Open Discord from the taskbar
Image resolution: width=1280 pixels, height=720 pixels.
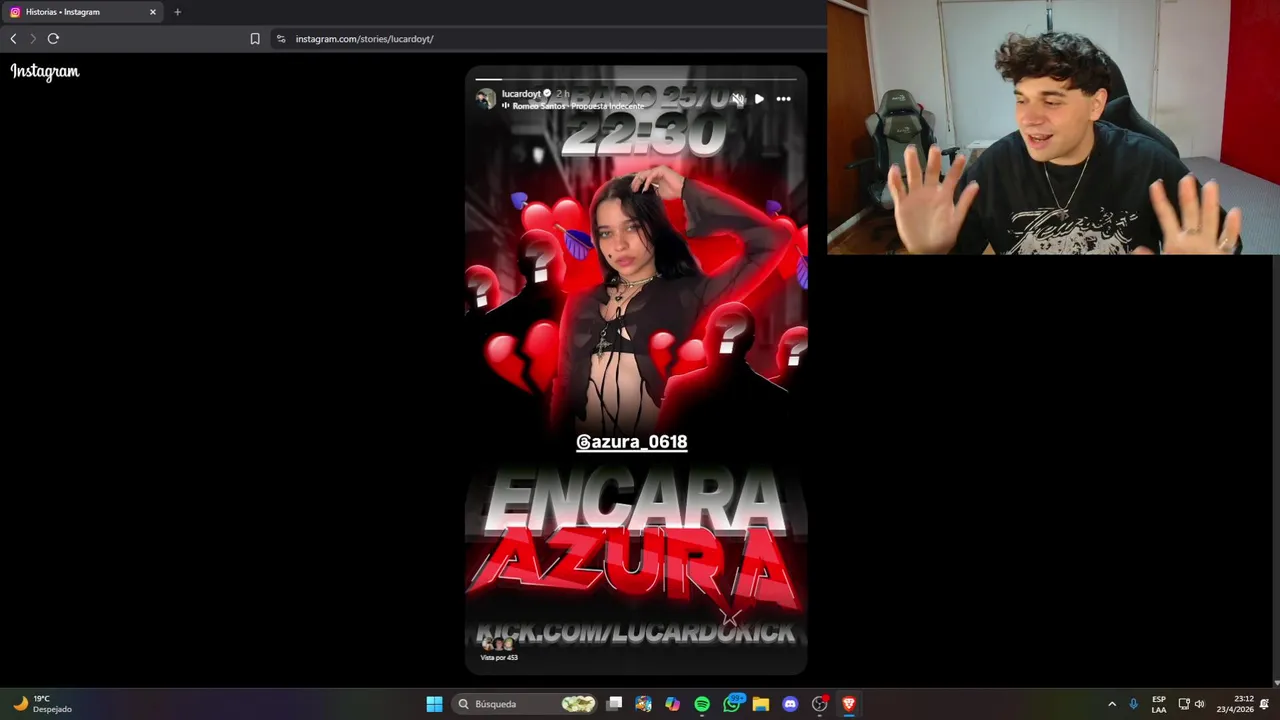(790, 704)
